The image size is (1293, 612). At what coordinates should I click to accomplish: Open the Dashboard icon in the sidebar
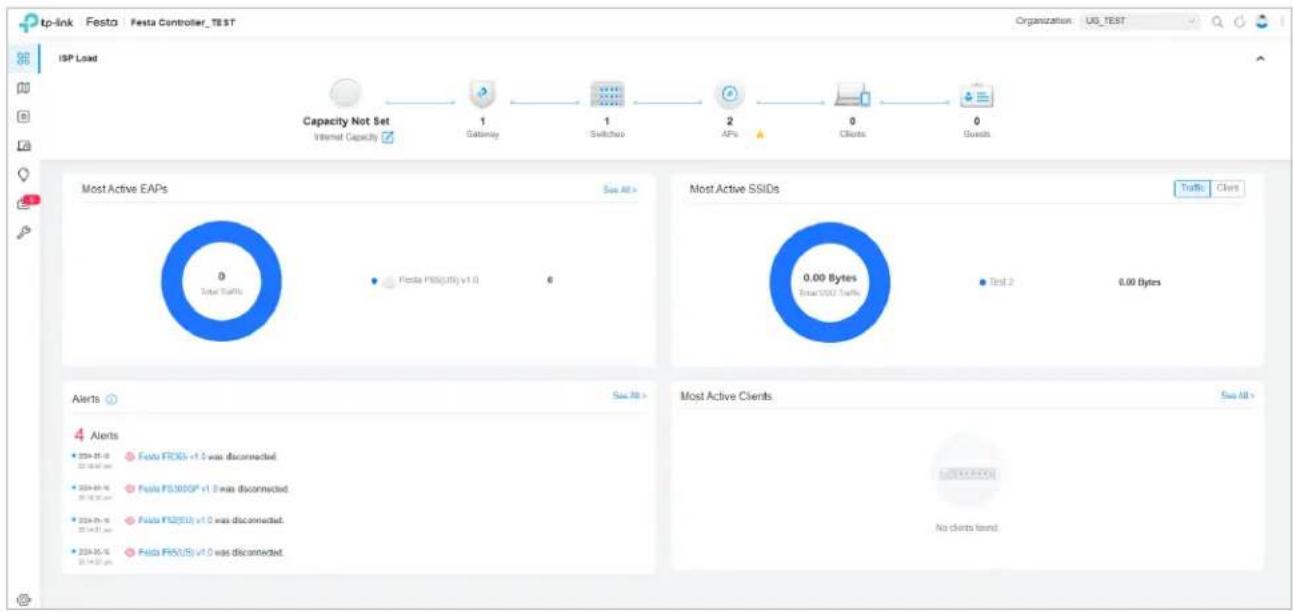(x=22, y=59)
